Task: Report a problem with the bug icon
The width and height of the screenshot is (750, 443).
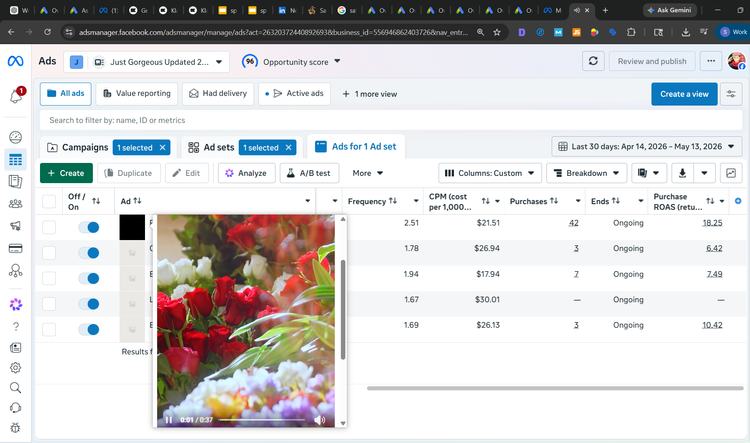Action: 15,428
